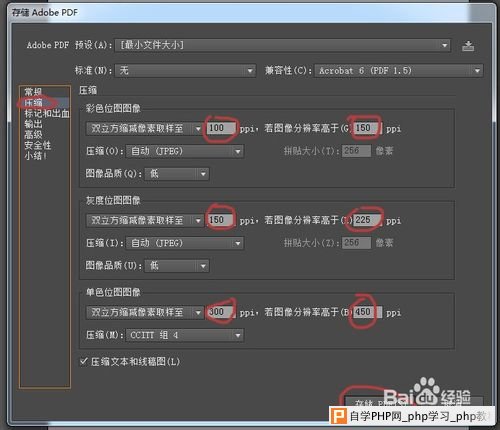Click the color image 150 ppi threshold field

pyautogui.click(x=367, y=128)
